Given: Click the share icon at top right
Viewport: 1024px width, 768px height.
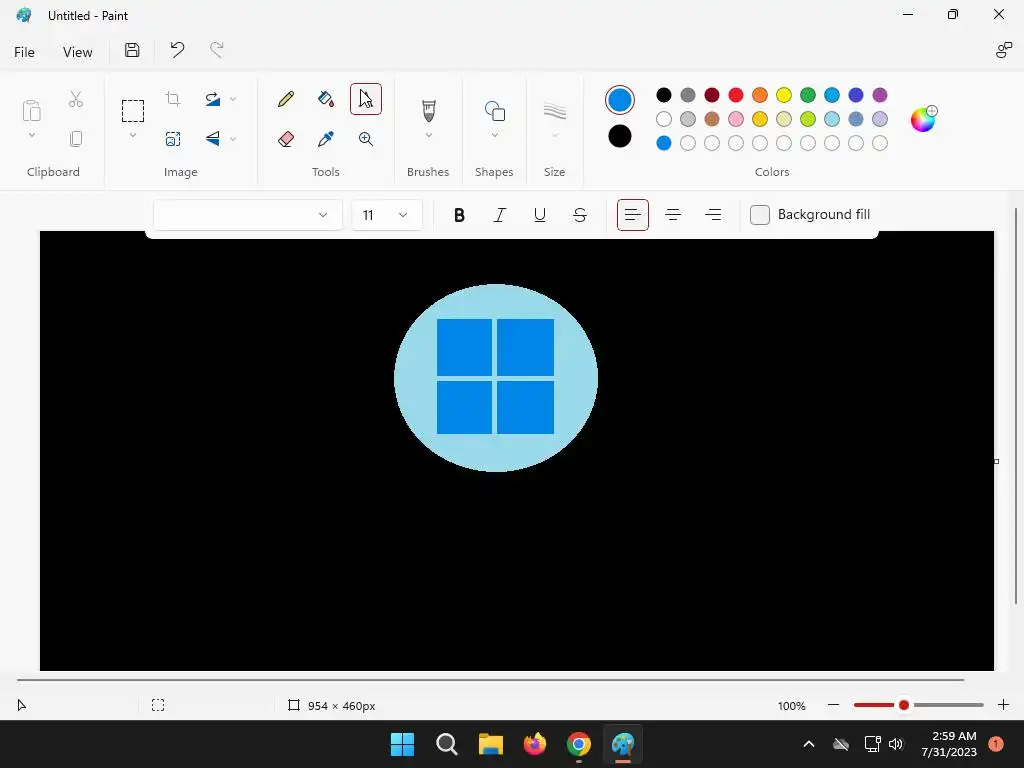Looking at the screenshot, I should [1003, 50].
